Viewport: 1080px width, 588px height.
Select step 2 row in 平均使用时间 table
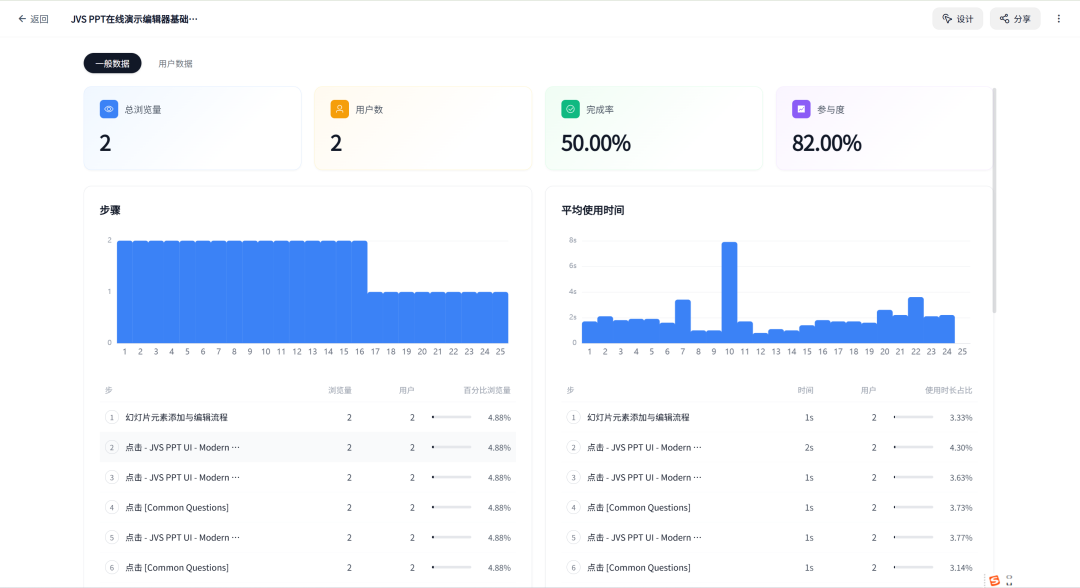[769, 448]
